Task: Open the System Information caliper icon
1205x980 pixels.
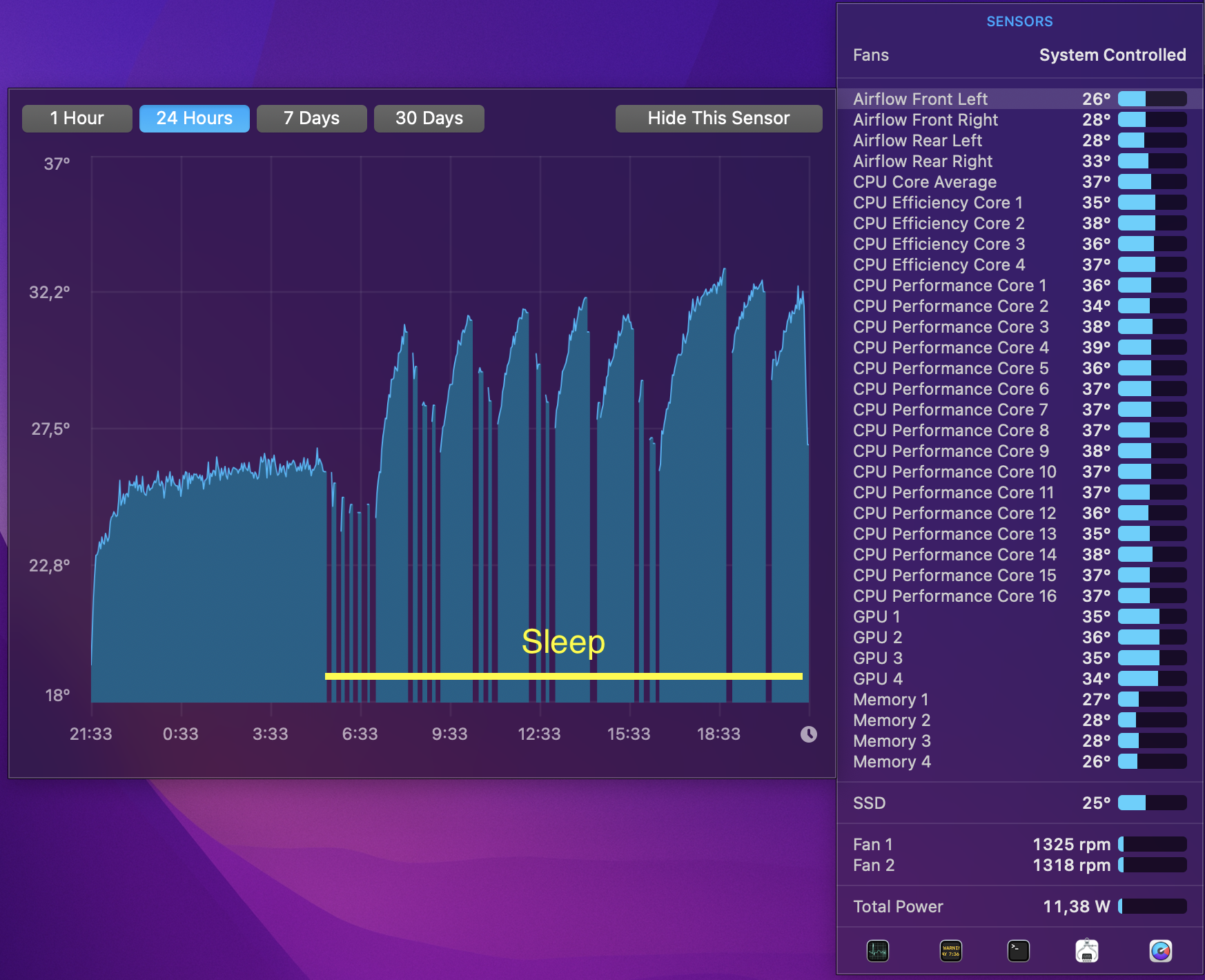Action: 1087,951
